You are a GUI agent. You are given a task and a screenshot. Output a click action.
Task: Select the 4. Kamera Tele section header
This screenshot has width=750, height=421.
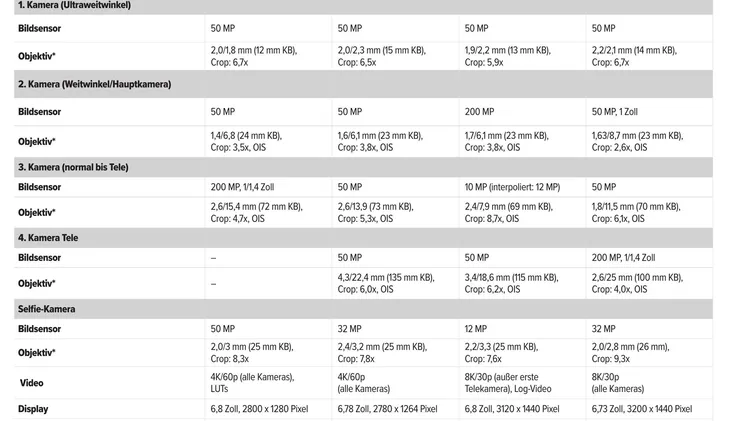coord(363,238)
